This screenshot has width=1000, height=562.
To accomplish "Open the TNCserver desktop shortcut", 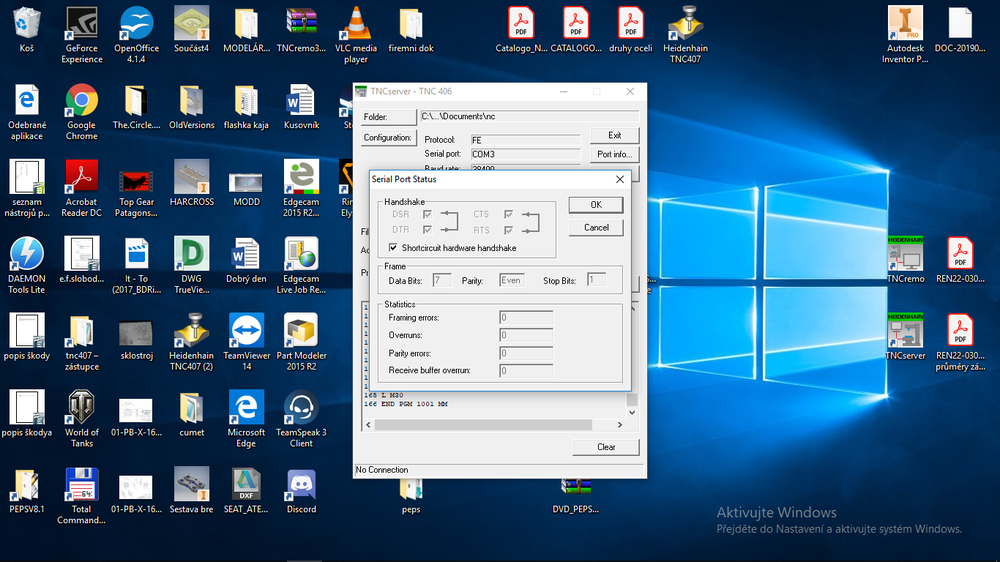I will [904, 331].
